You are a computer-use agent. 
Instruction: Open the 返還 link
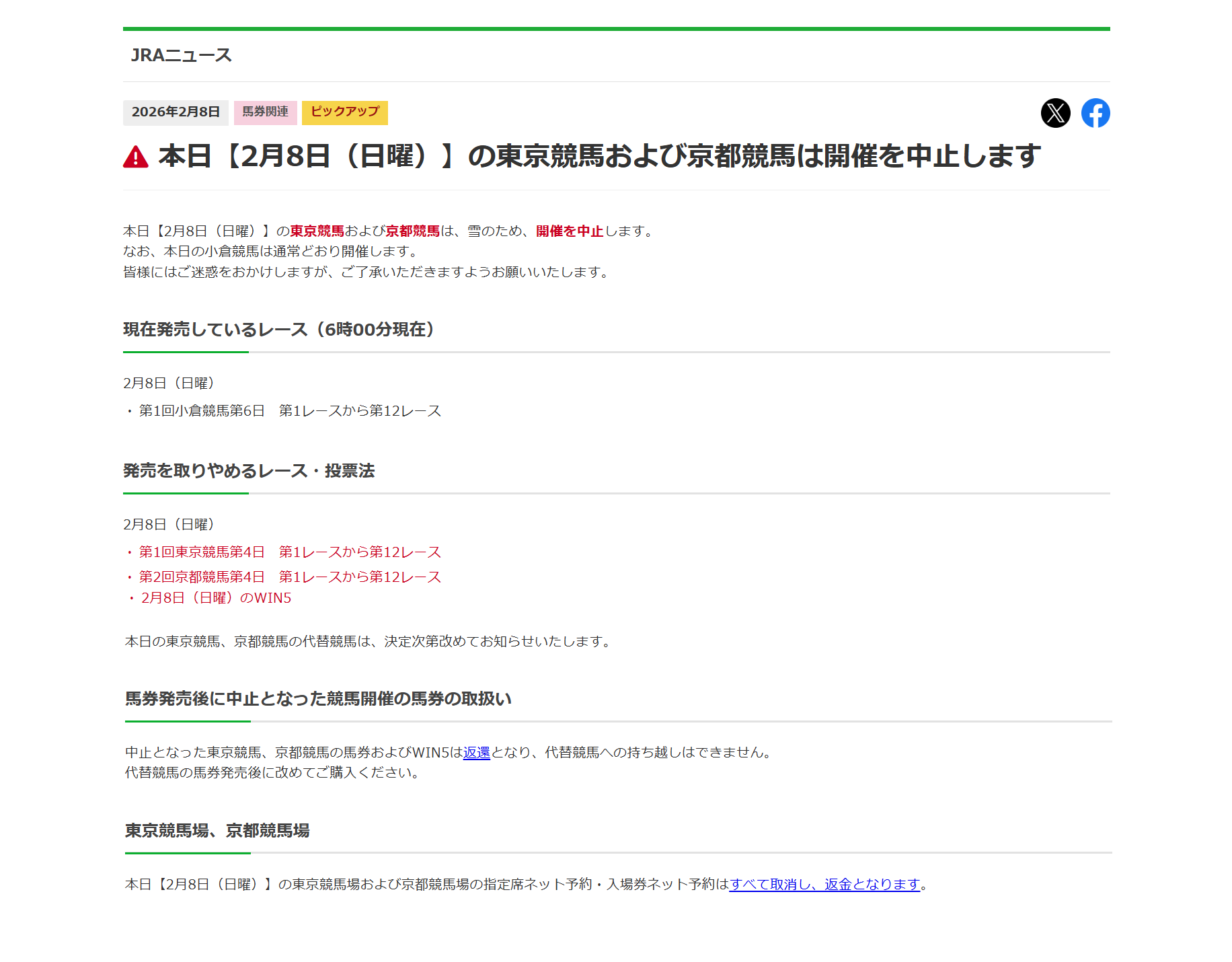coord(477,753)
